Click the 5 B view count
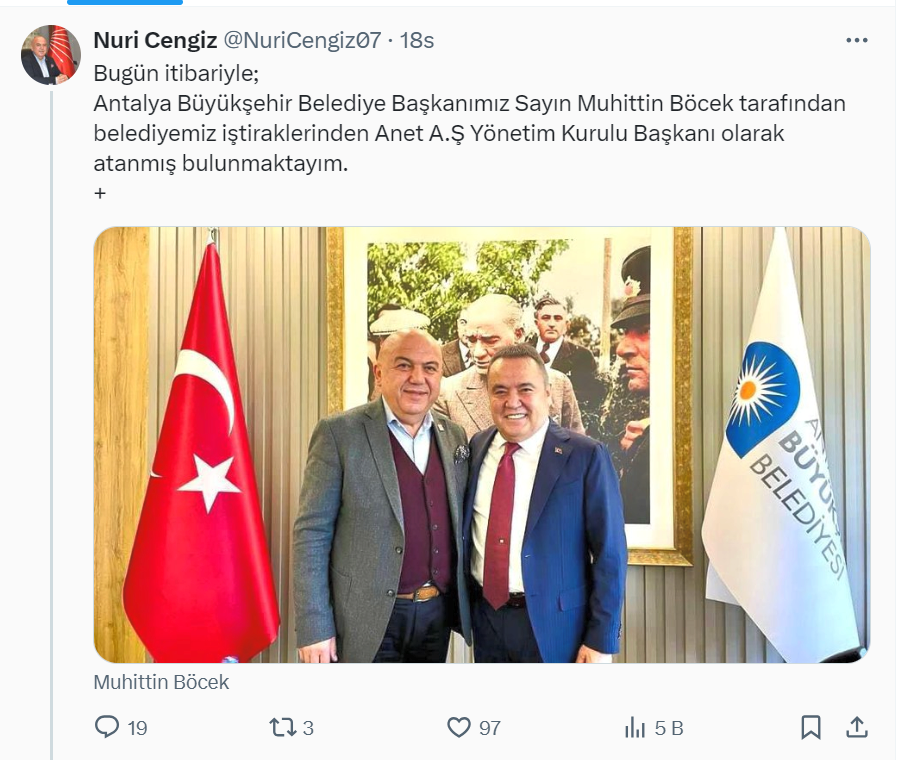 point(669,728)
